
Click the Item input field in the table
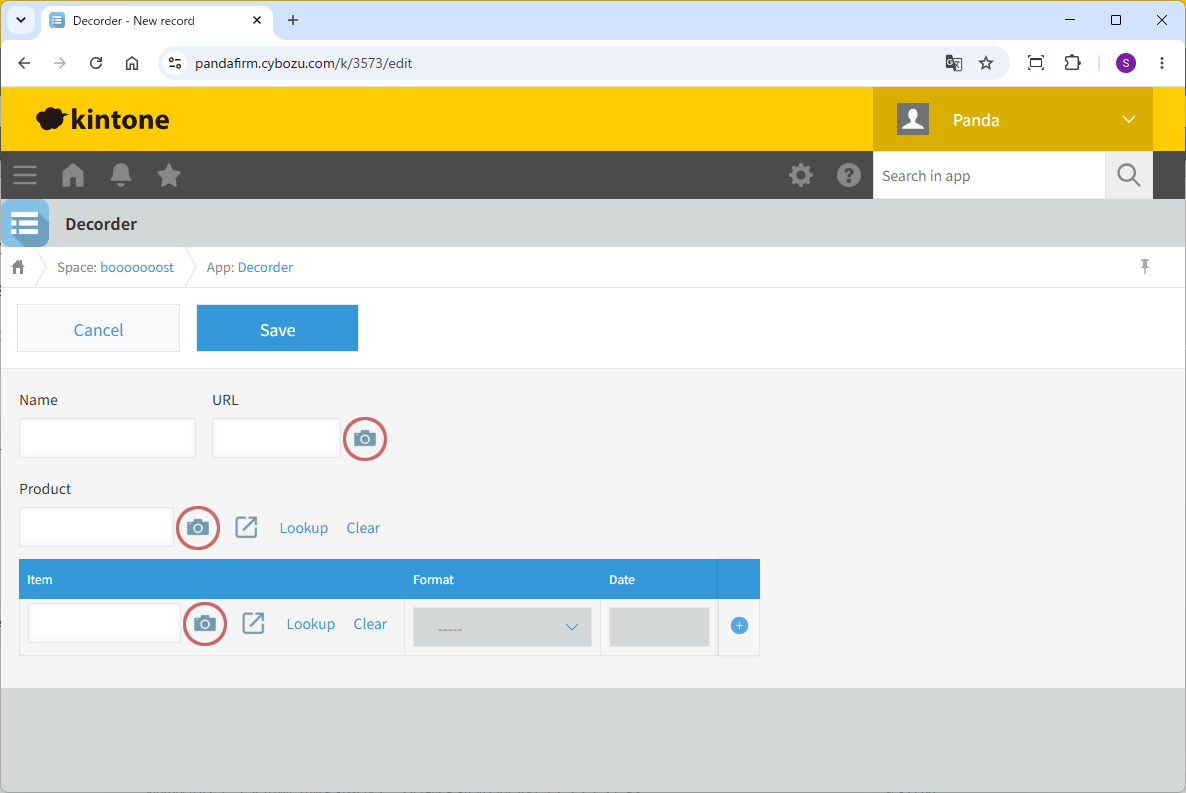tap(104, 623)
